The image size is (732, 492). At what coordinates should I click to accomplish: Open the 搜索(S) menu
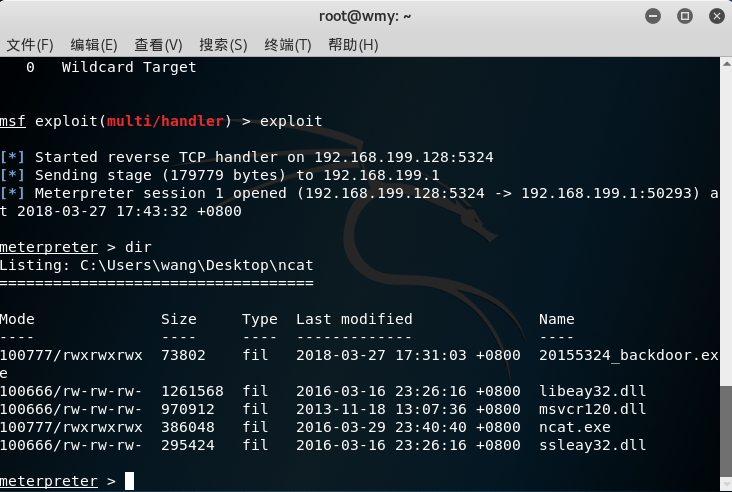click(x=223, y=45)
